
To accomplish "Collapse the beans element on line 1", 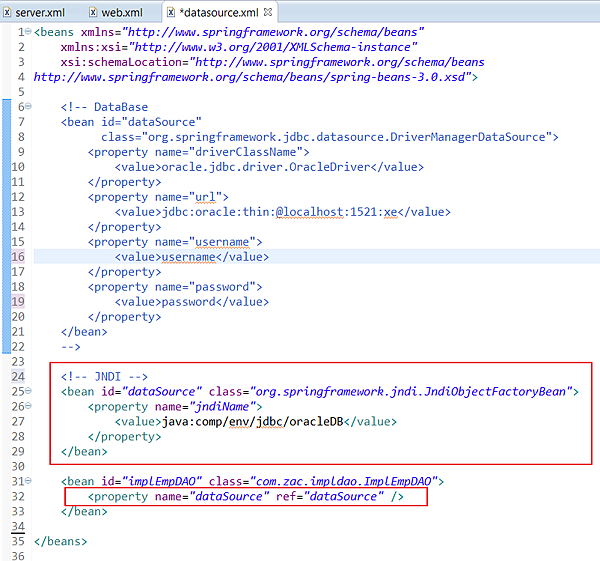I will pyautogui.click(x=28, y=31).
